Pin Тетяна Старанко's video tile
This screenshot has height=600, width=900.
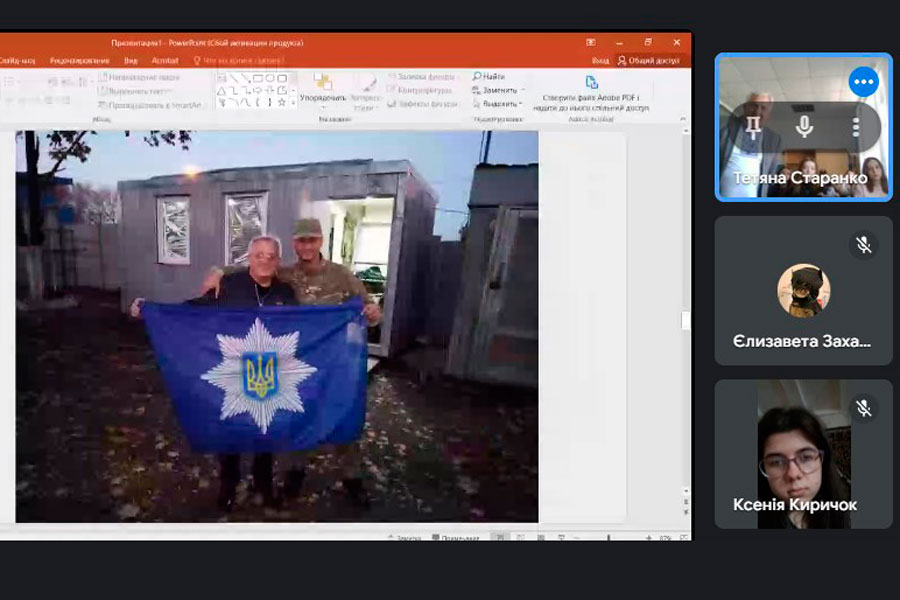(x=752, y=126)
